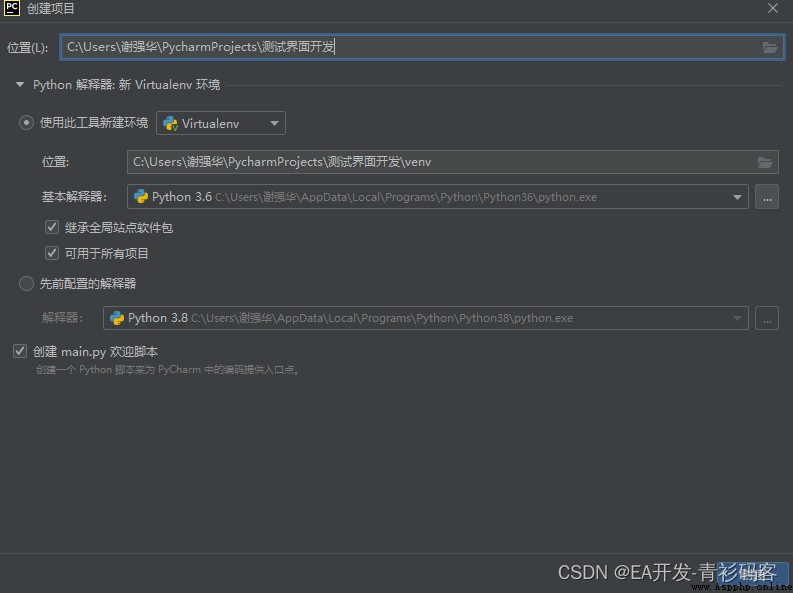This screenshot has width=793, height=593.
Task: Collapse the Python interpreter section
Action: tap(20, 84)
